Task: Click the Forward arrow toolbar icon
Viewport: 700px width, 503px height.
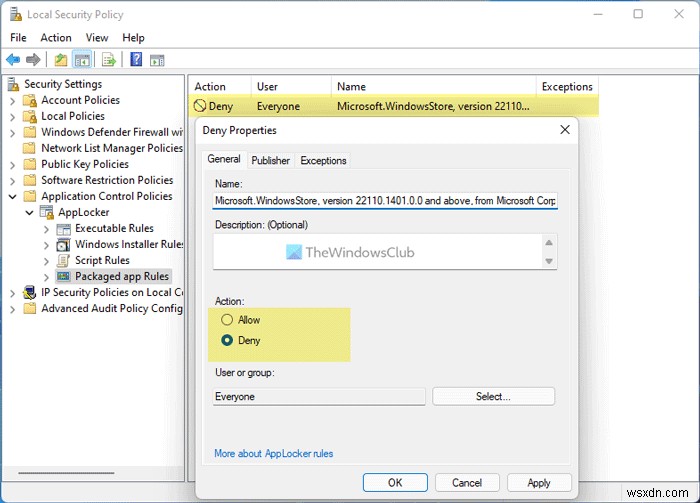Action: [34, 60]
